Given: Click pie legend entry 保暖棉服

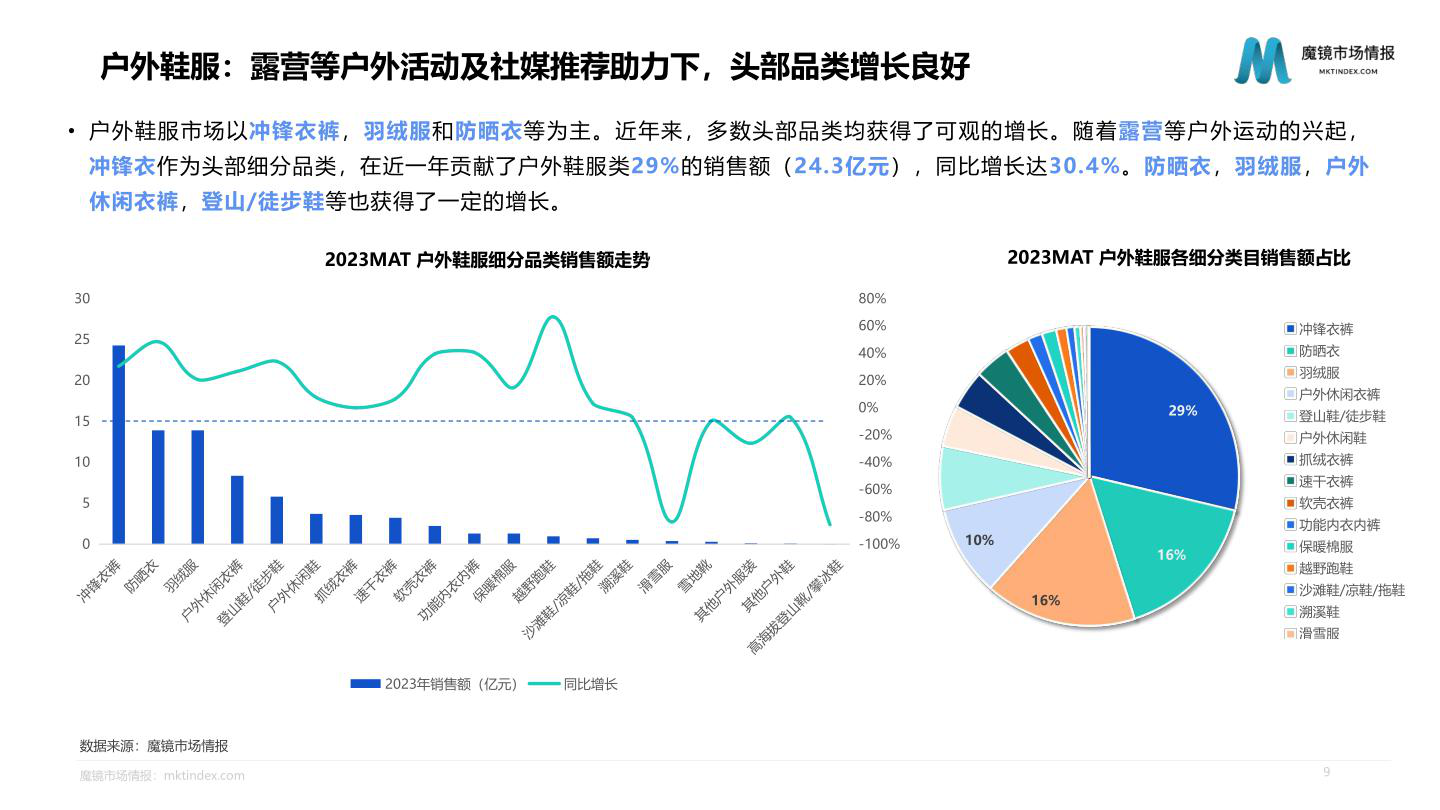Looking at the screenshot, I should click(1319, 547).
